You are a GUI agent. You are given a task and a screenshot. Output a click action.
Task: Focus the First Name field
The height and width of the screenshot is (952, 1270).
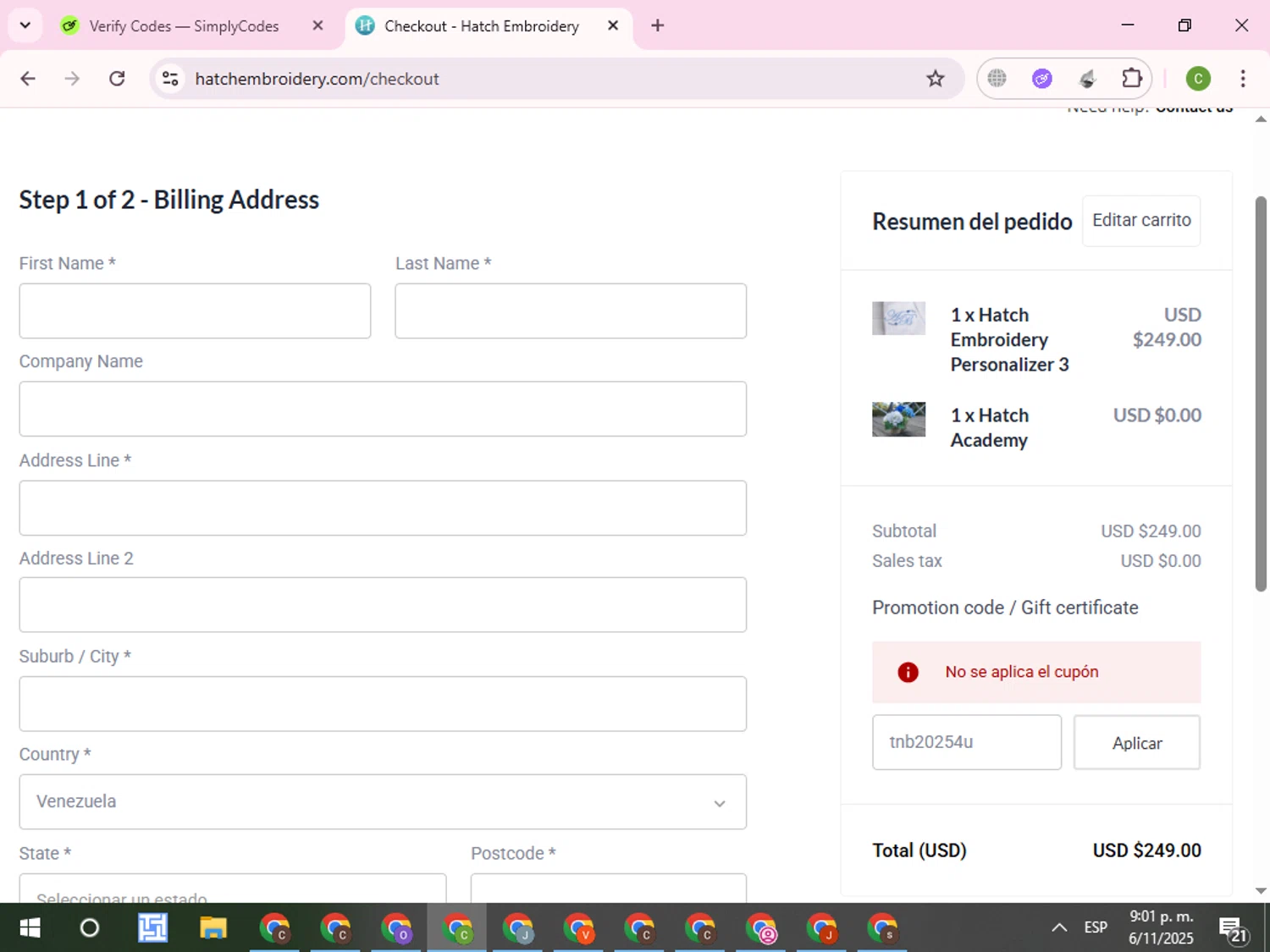tap(195, 311)
